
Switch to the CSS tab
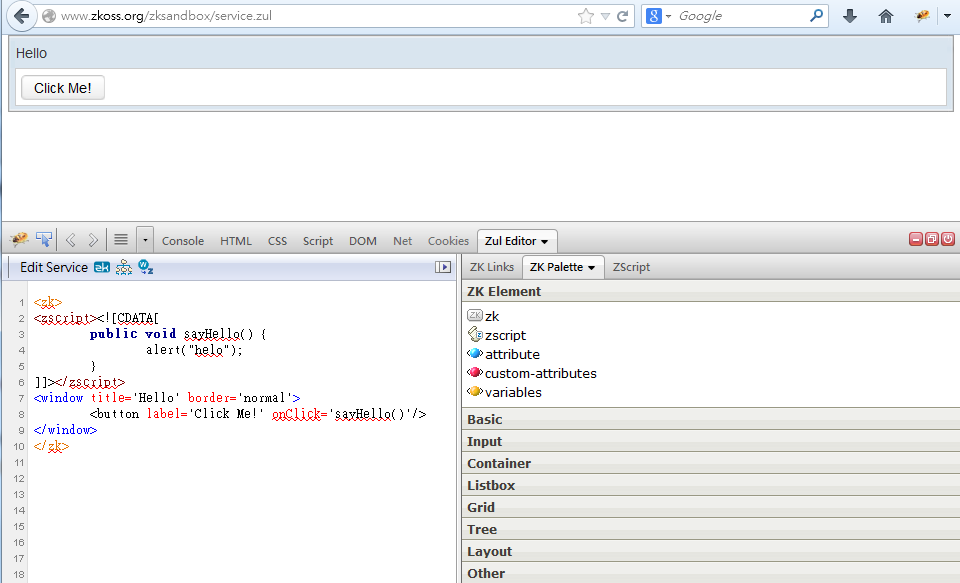coord(277,241)
